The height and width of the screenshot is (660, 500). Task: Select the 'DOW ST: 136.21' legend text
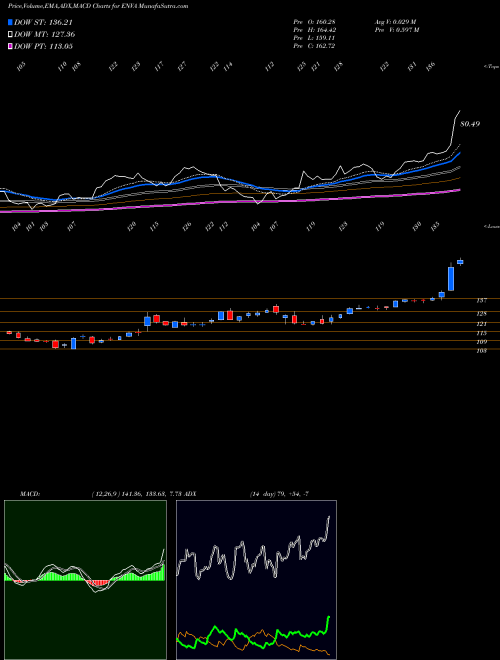pos(43,22)
